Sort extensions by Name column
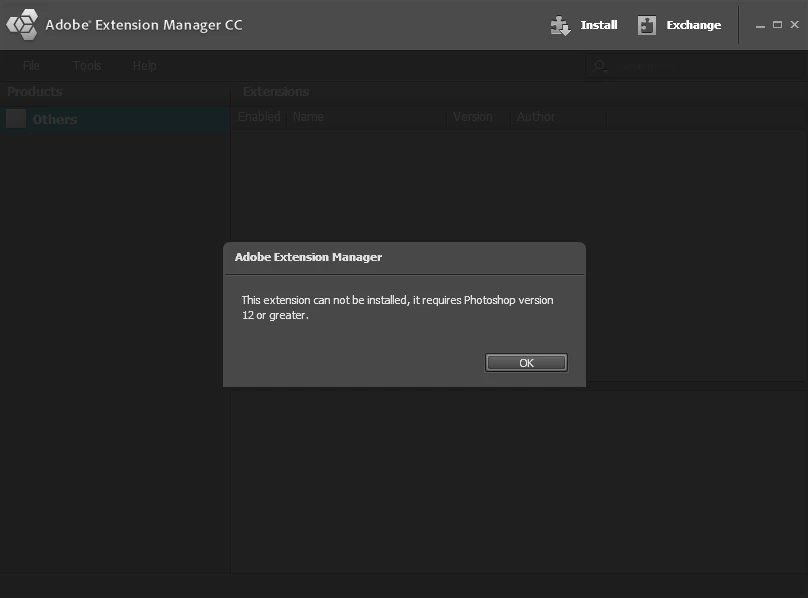Viewport: 808px width, 598px height. [366, 117]
